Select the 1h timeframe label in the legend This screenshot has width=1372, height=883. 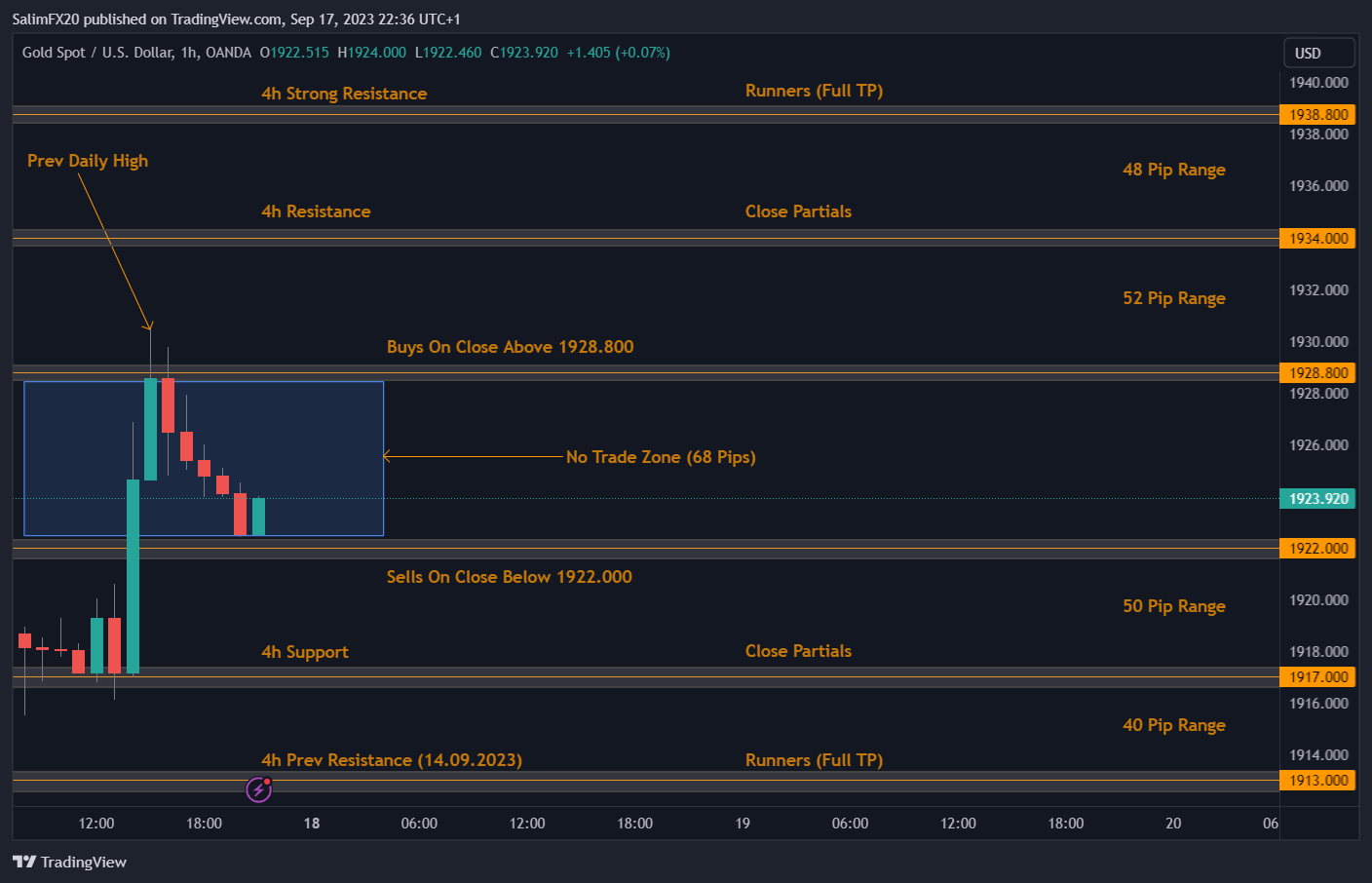186,52
